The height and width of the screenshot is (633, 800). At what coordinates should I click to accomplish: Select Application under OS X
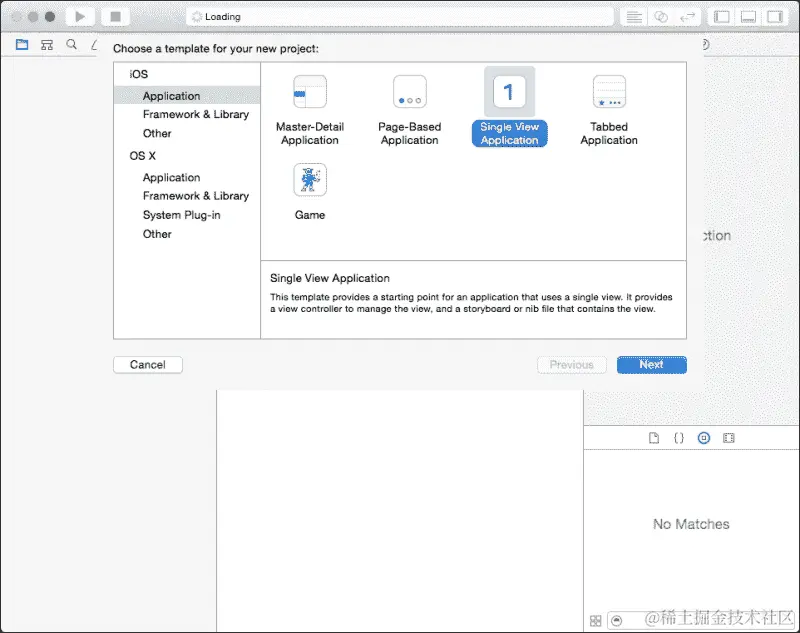(171, 178)
